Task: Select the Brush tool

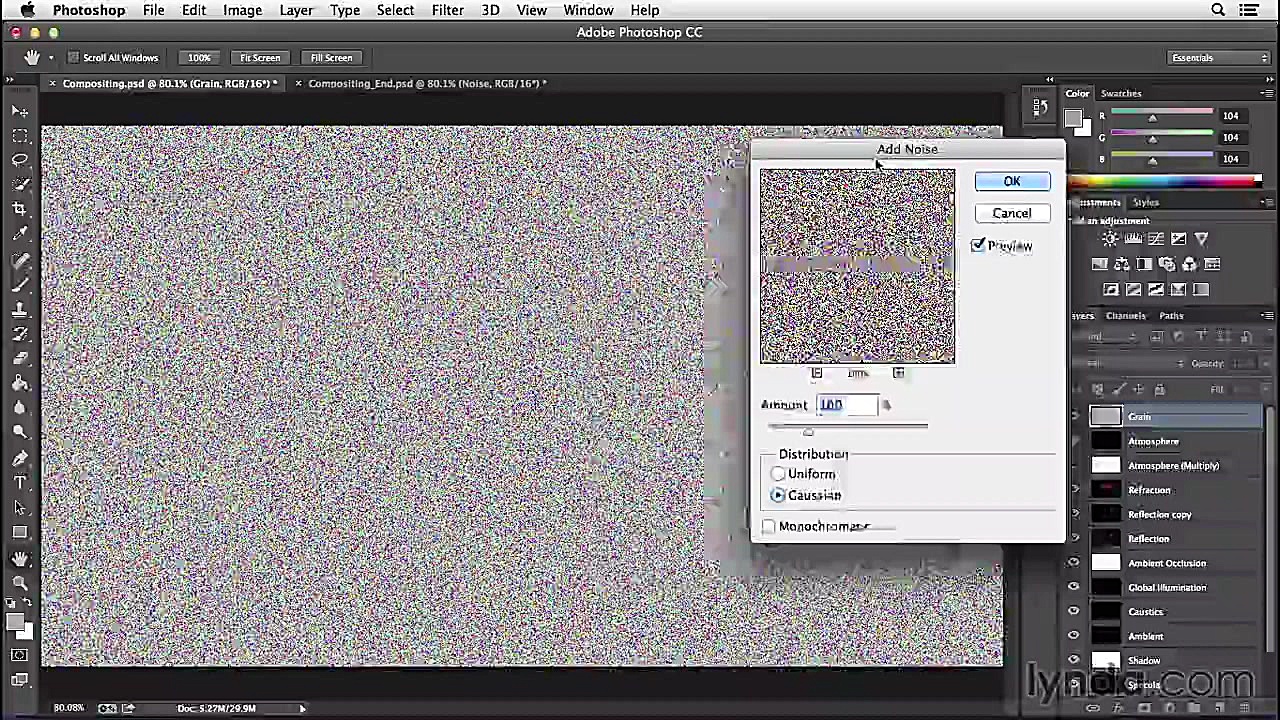Action: [20, 284]
